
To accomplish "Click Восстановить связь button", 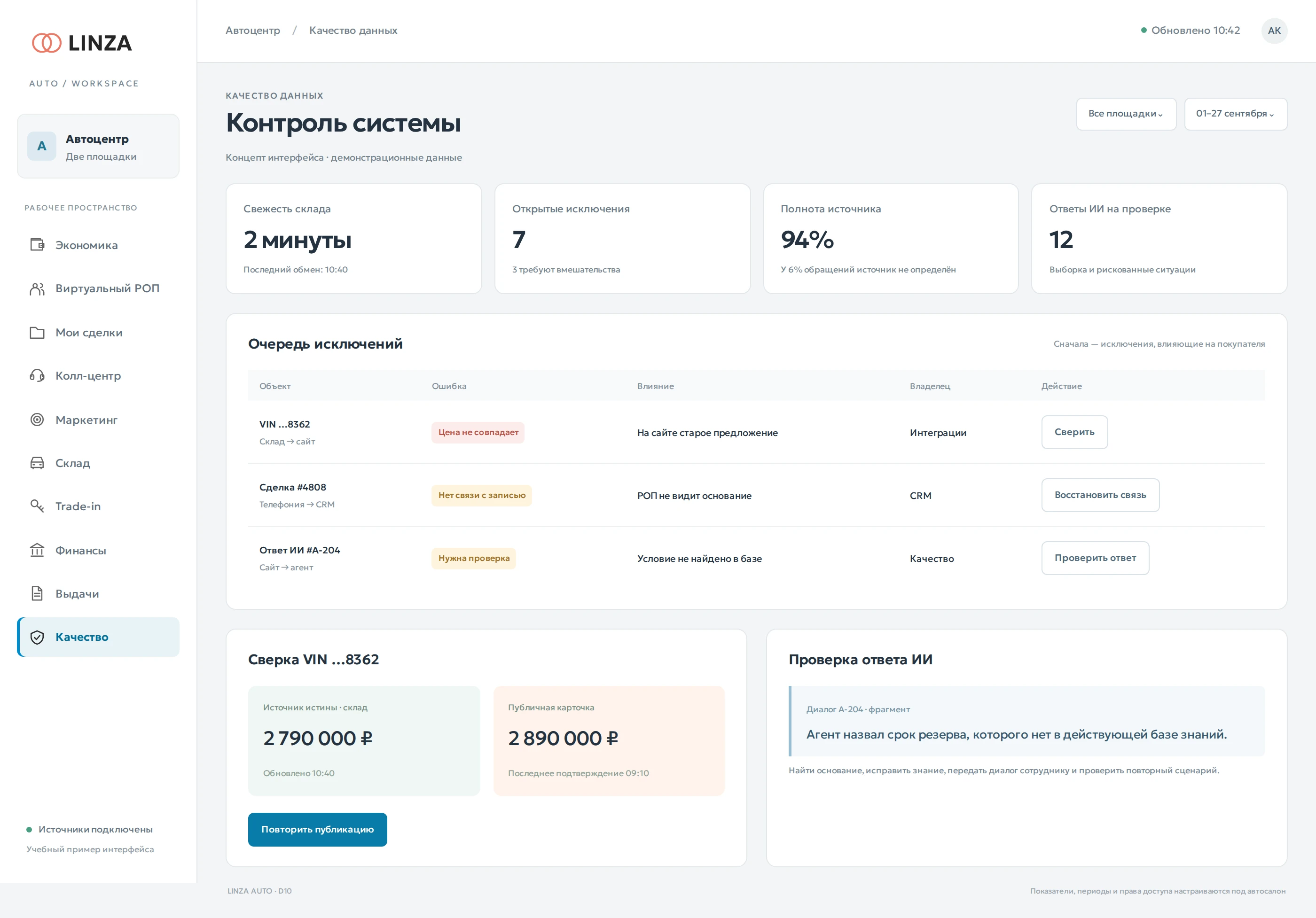I will click(x=1100, y=495).
